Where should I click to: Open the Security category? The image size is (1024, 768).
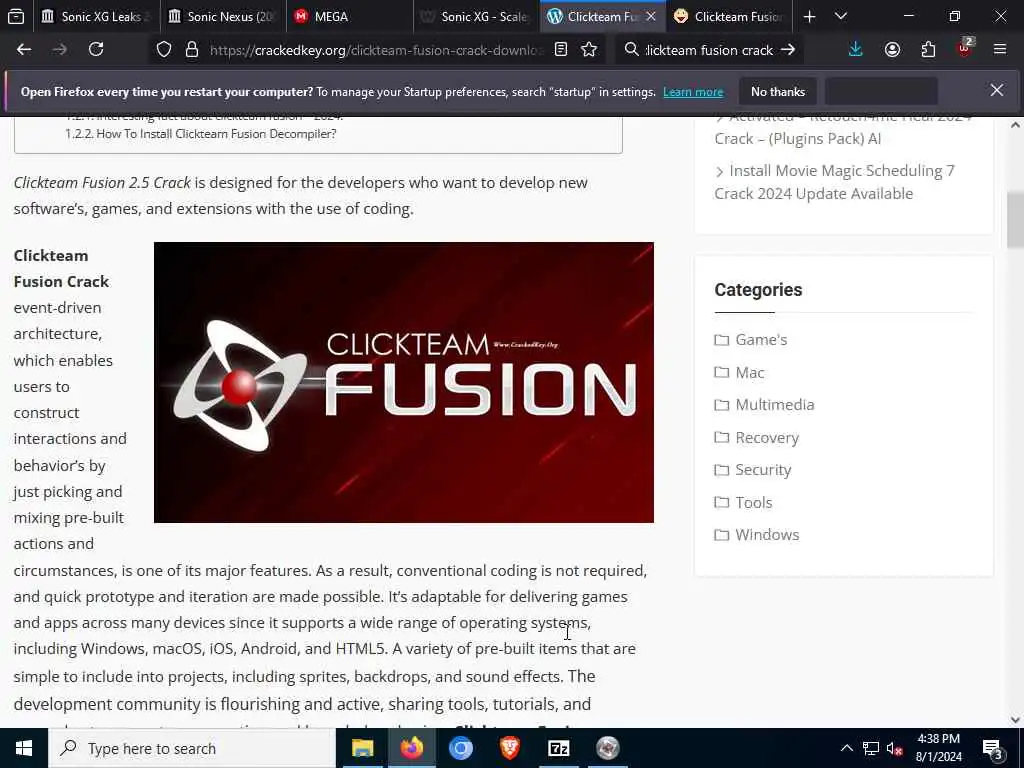click(x=763, y=470)
